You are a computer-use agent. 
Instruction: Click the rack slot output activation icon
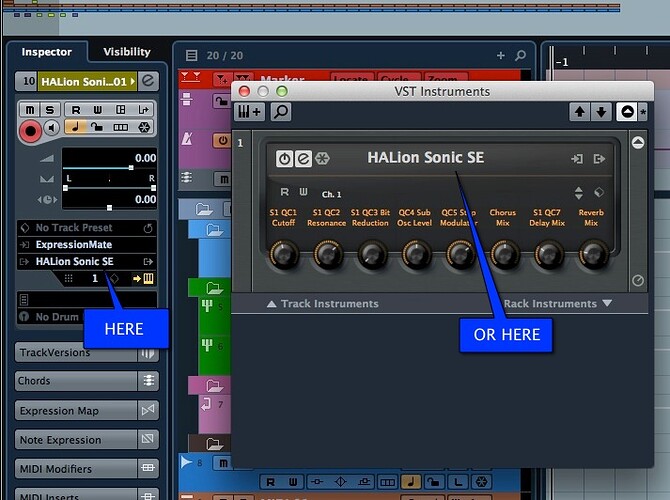599,159
